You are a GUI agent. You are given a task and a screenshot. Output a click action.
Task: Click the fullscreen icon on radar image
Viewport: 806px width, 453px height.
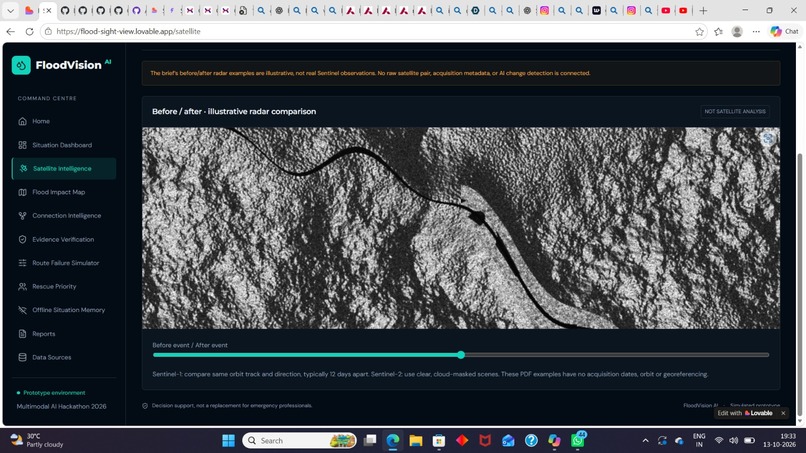(768, 138)
